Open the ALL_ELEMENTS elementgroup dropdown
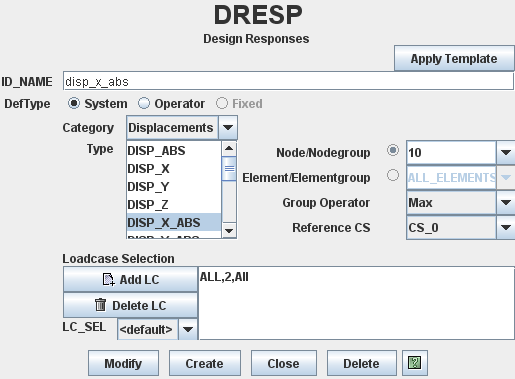Image resolution: width=515 pixels, height=379 pixels. click(x=461, y=178)
